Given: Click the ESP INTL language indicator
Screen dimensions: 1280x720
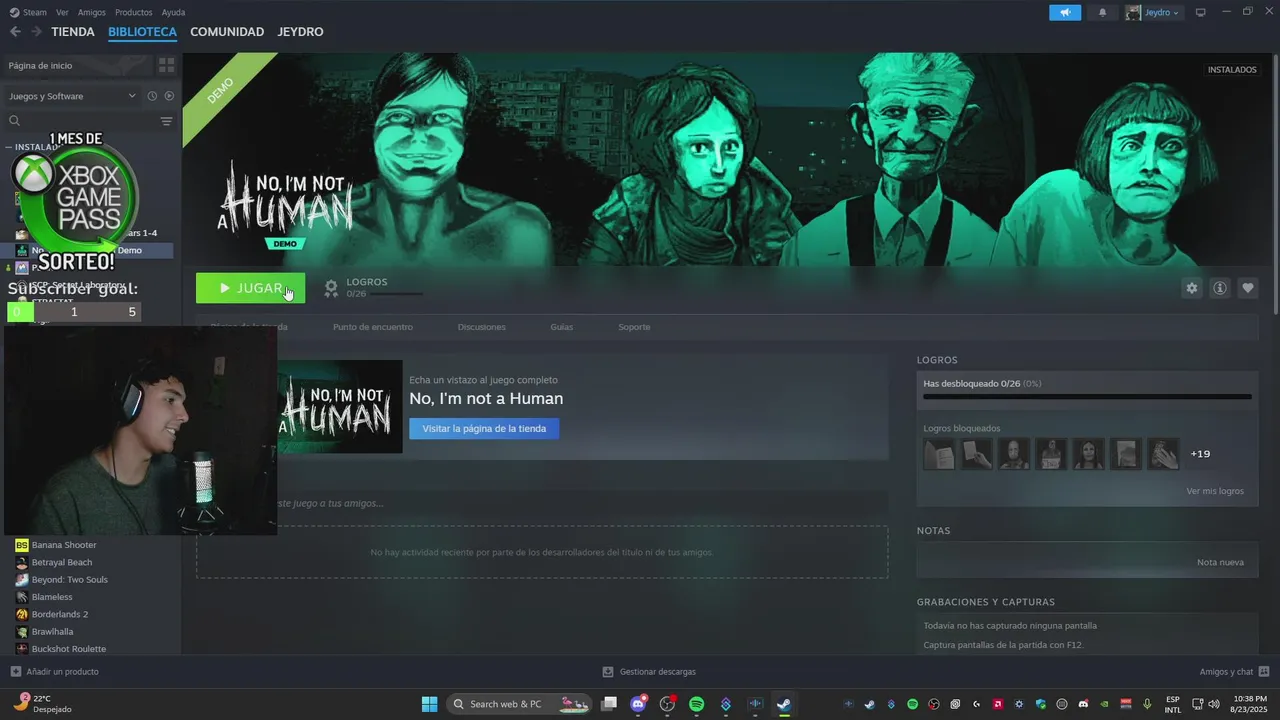Looking at the screenshot, I should pos(1173,704).
